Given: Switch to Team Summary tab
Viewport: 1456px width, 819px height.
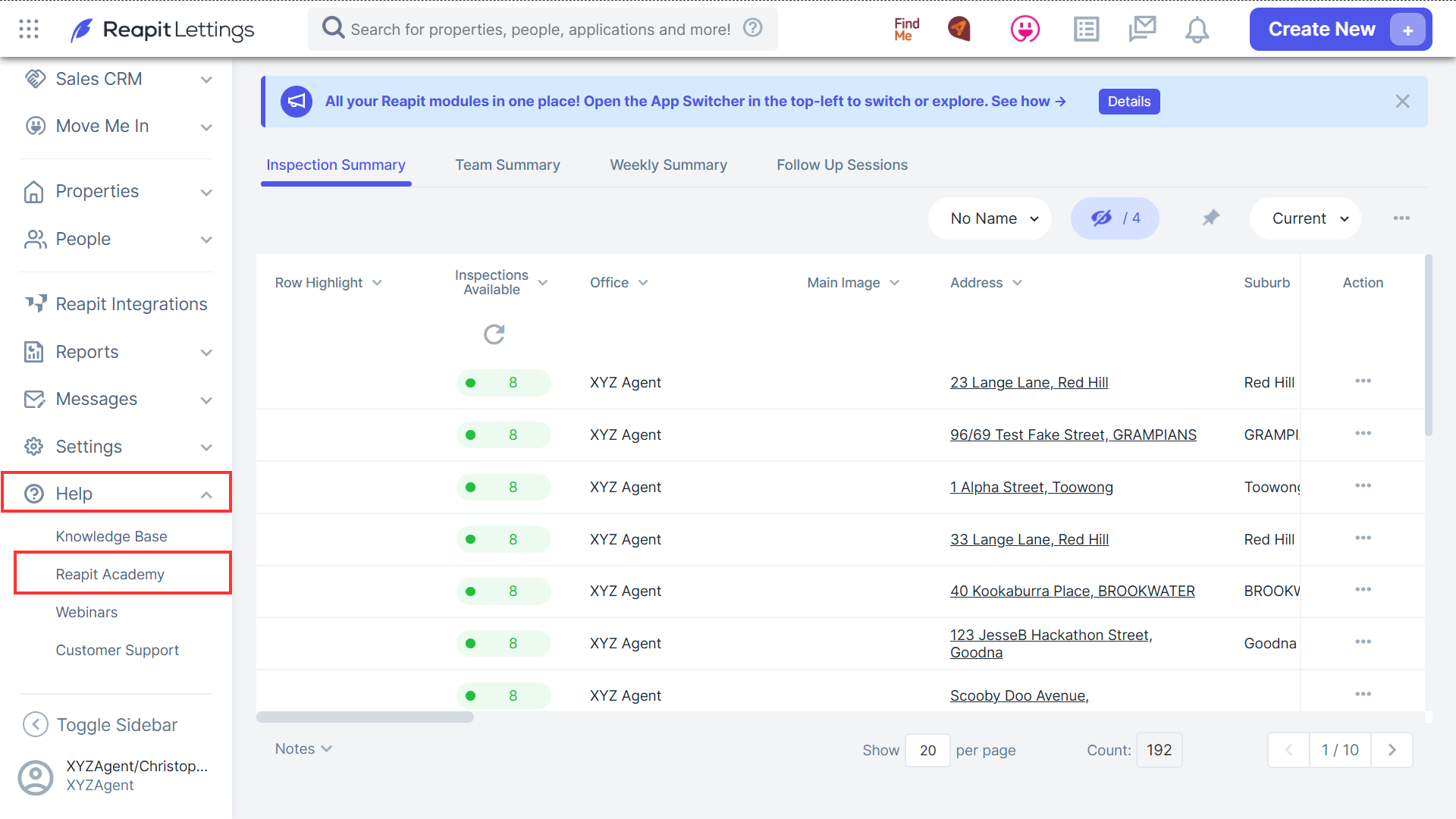Looking at the screenshot, I should pos(507,165).
